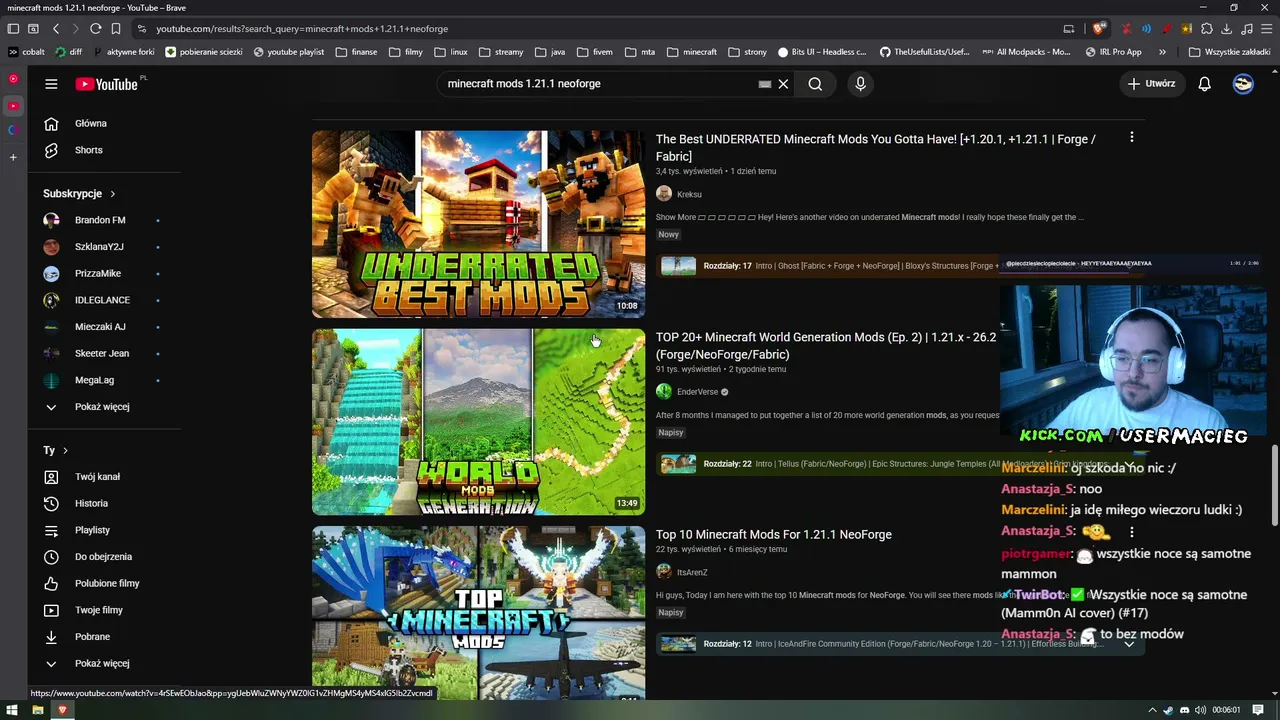Open options menu for the Underrated Mods video
The height and width of the screenshot is (720, 1280).
pyautogui.click(x=1131, y=137)
